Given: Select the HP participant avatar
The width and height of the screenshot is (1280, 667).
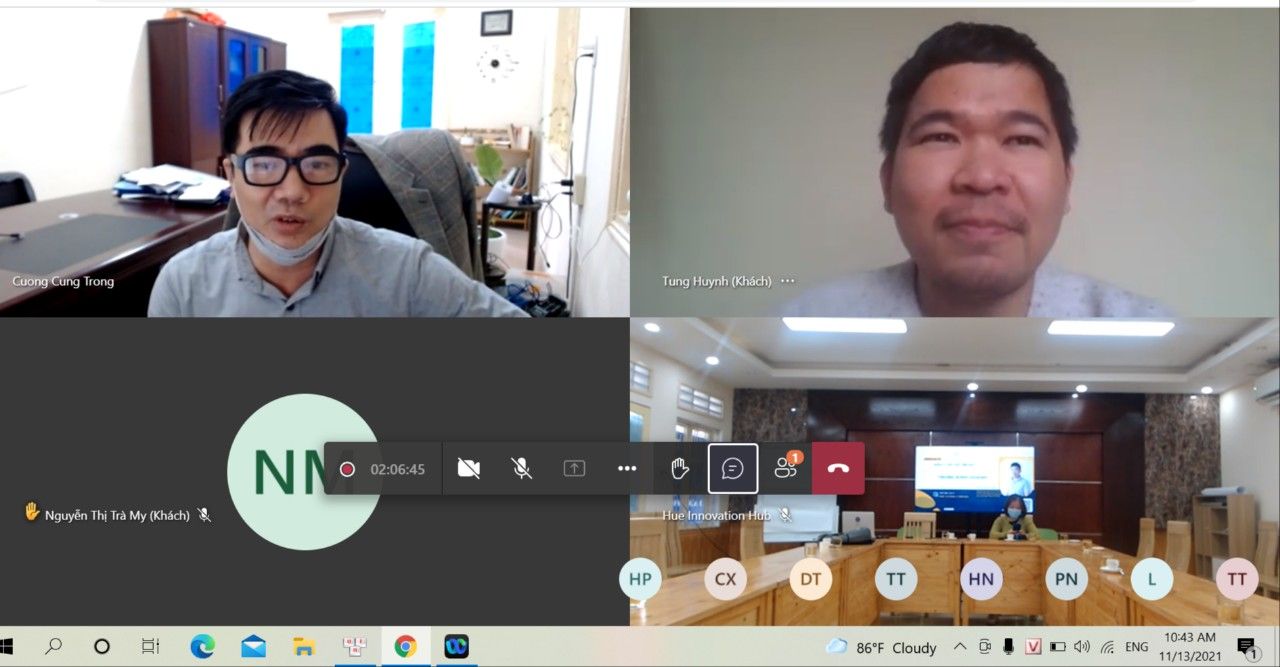Looking at the screenshot, I should click(x=640, y=579).
